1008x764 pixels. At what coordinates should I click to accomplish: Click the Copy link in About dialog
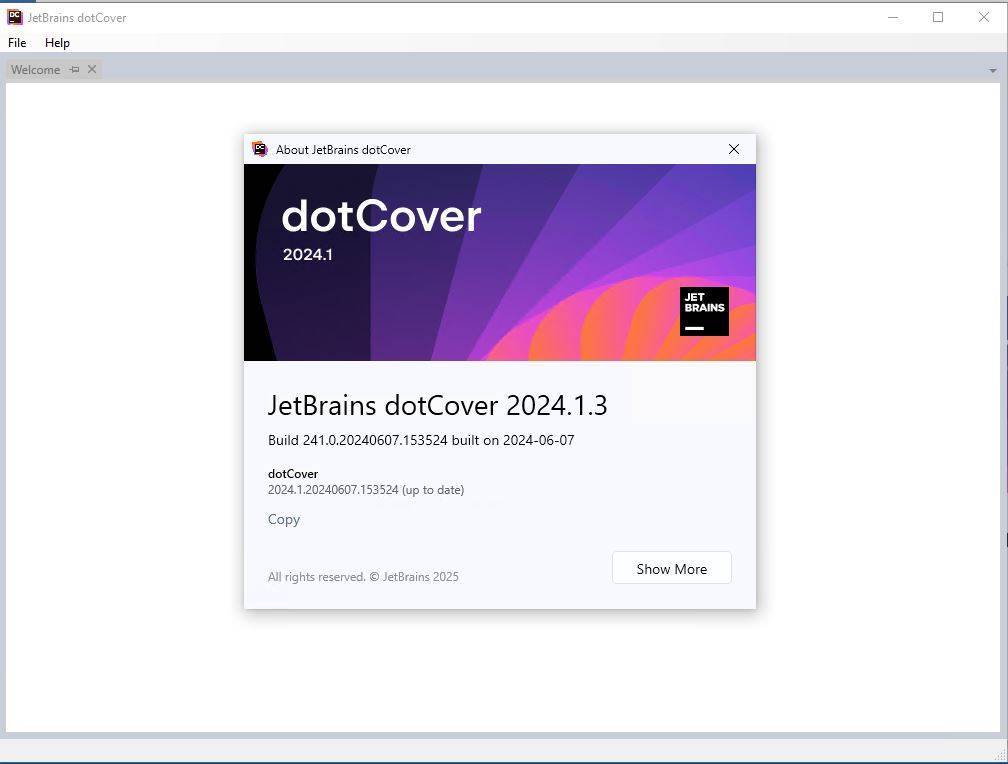[x=284, y=520]
